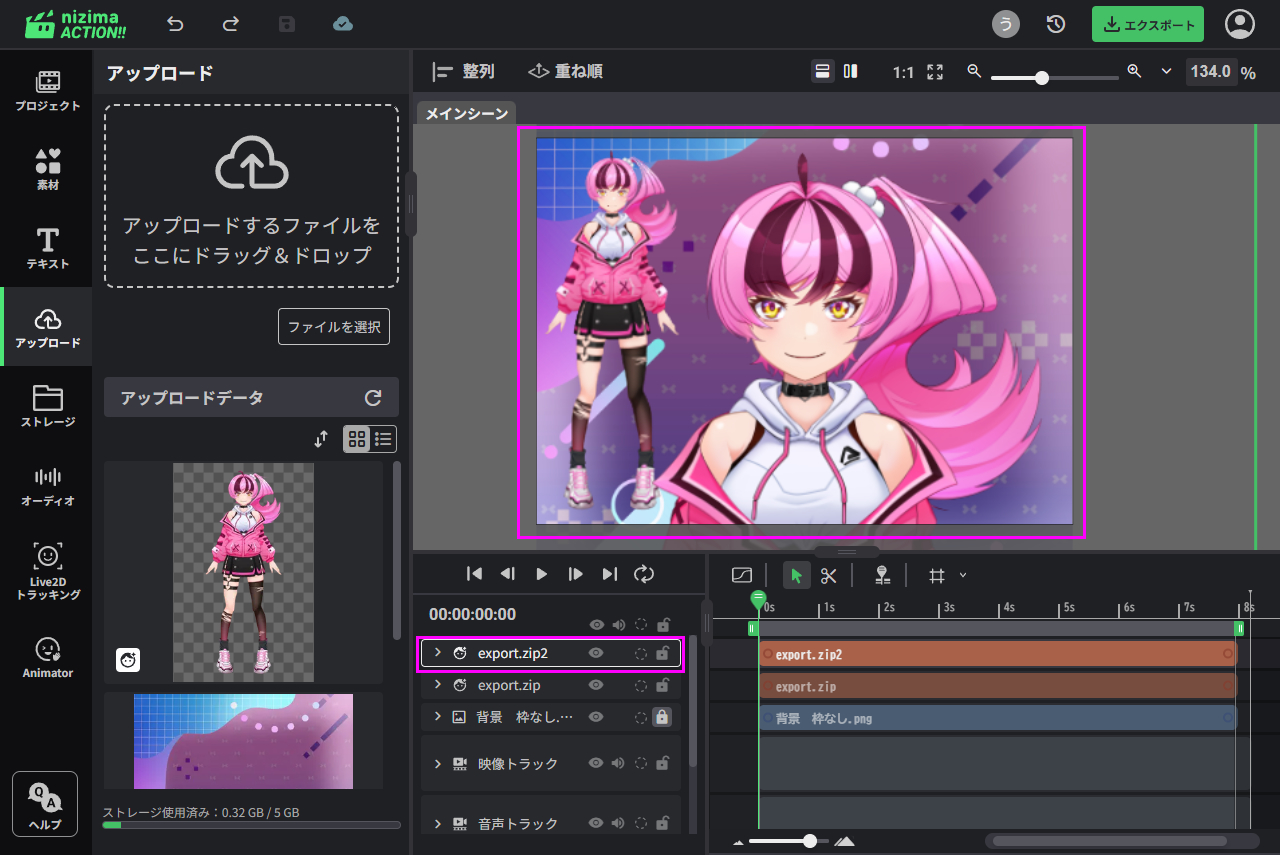Click the fit-to-screen icon
1280x855 pixels.
tap(935, 72)
